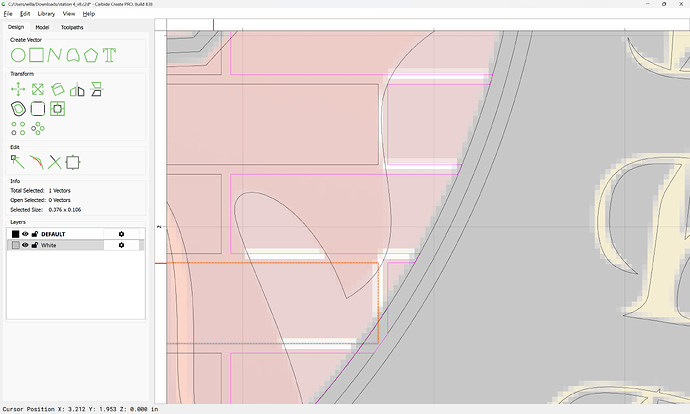Hide the DEFAULT layer with eye icon

[x=26, y=234]
